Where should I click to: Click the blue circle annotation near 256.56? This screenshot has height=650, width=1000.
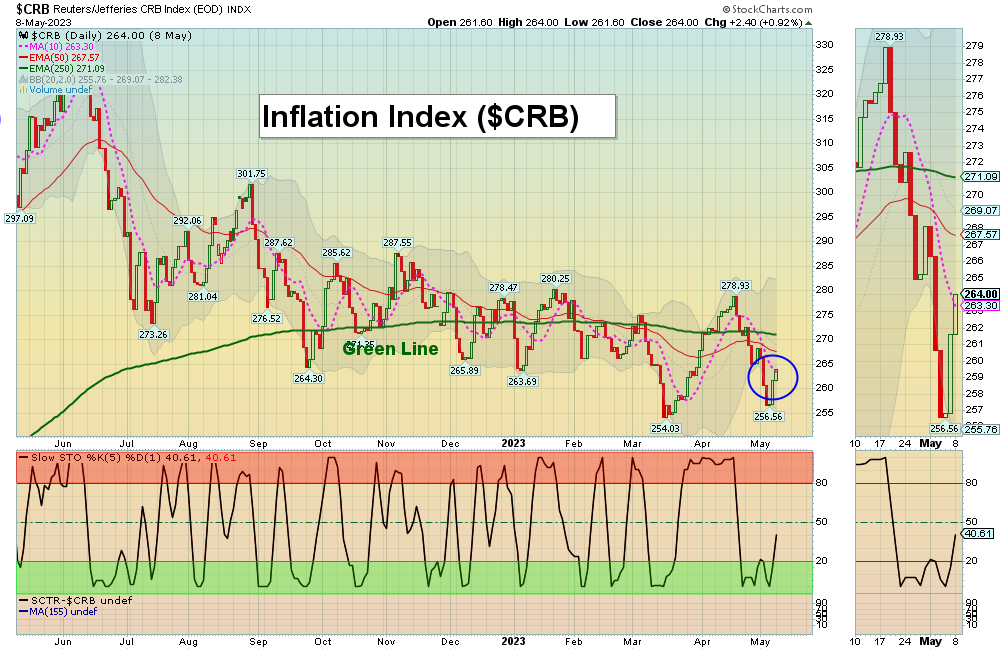773,378
